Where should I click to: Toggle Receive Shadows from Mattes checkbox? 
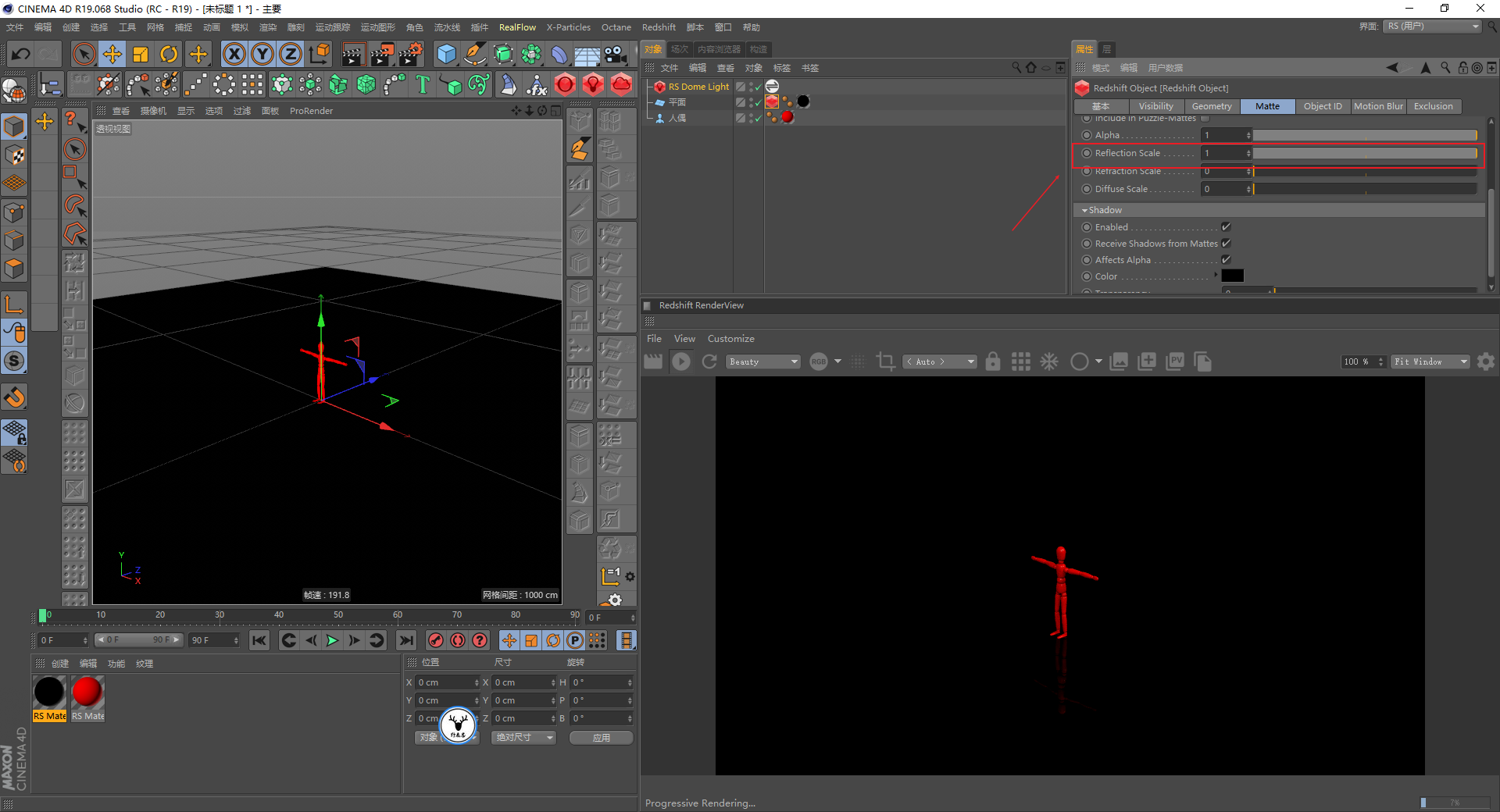coord(1226,244)
